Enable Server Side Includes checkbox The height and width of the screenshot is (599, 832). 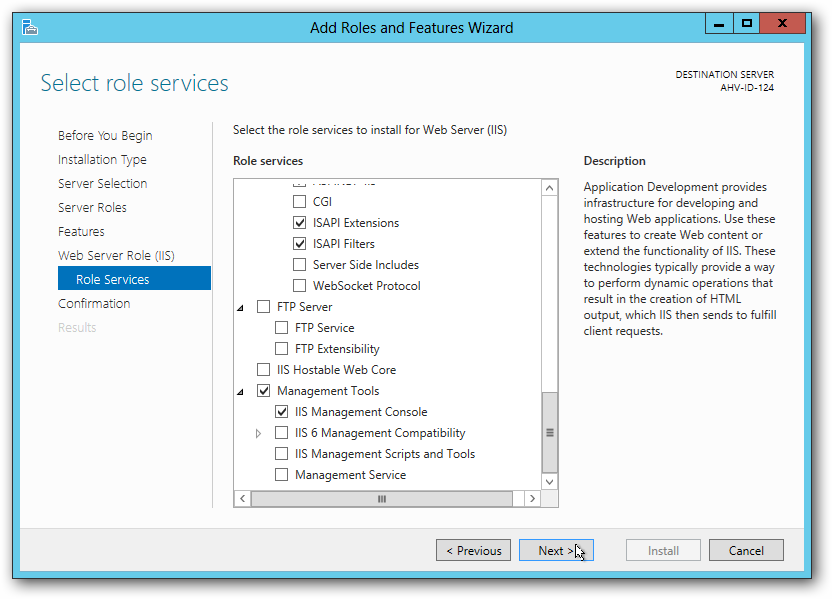pyautogui.click(x=299, y=265)
